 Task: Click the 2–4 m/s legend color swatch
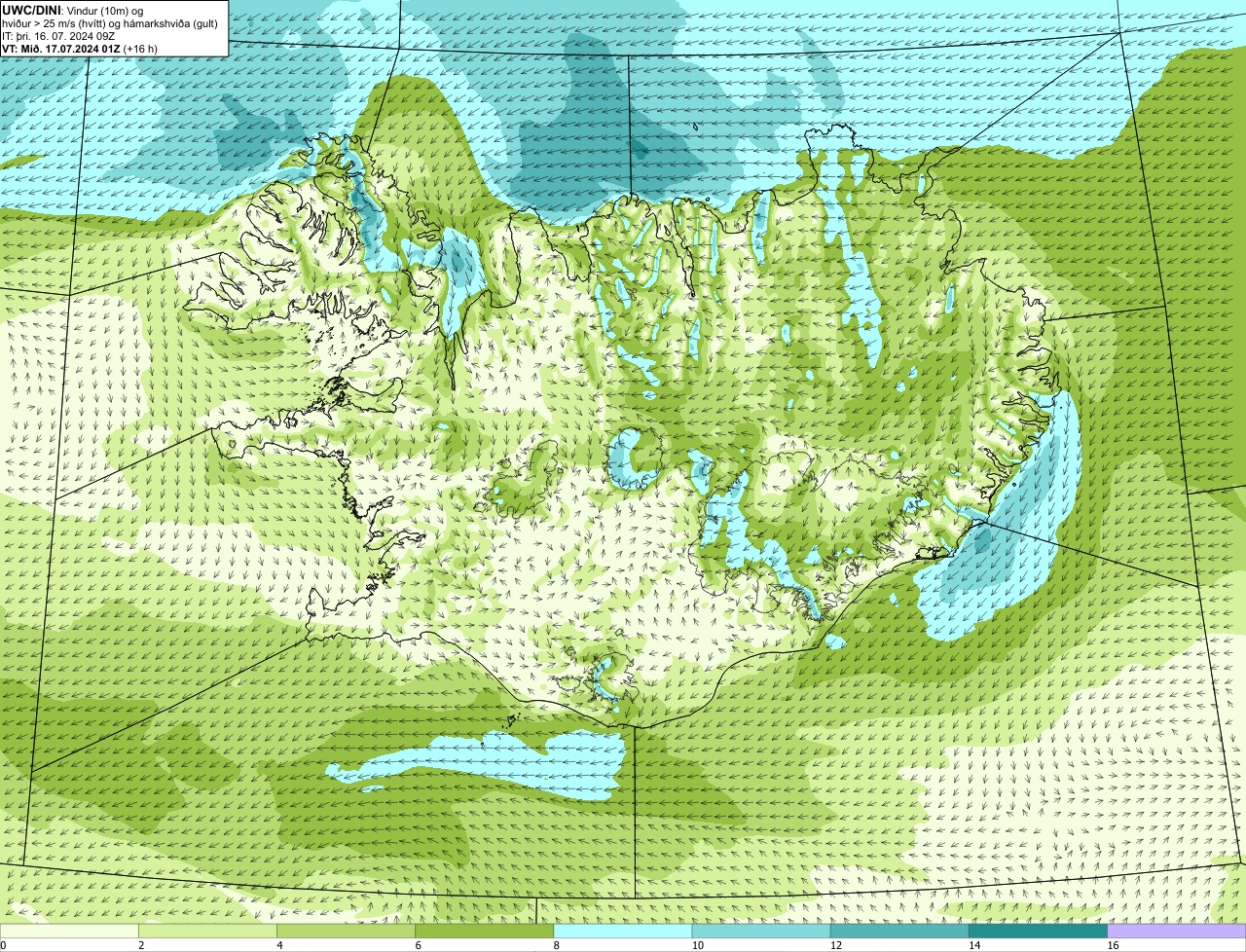tap(207, 931)
